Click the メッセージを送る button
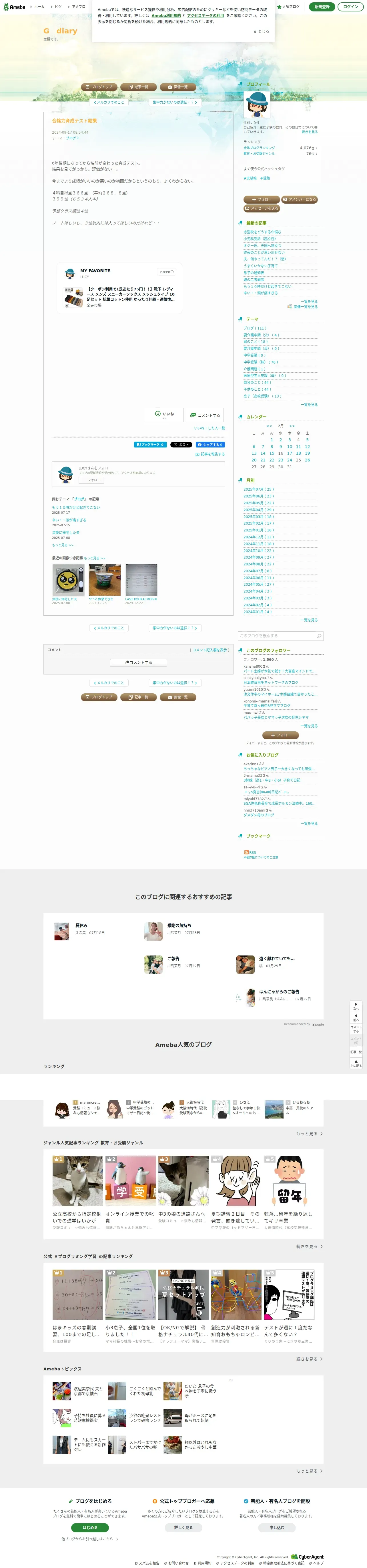367x1568 pixels. (x=262, y=208)
